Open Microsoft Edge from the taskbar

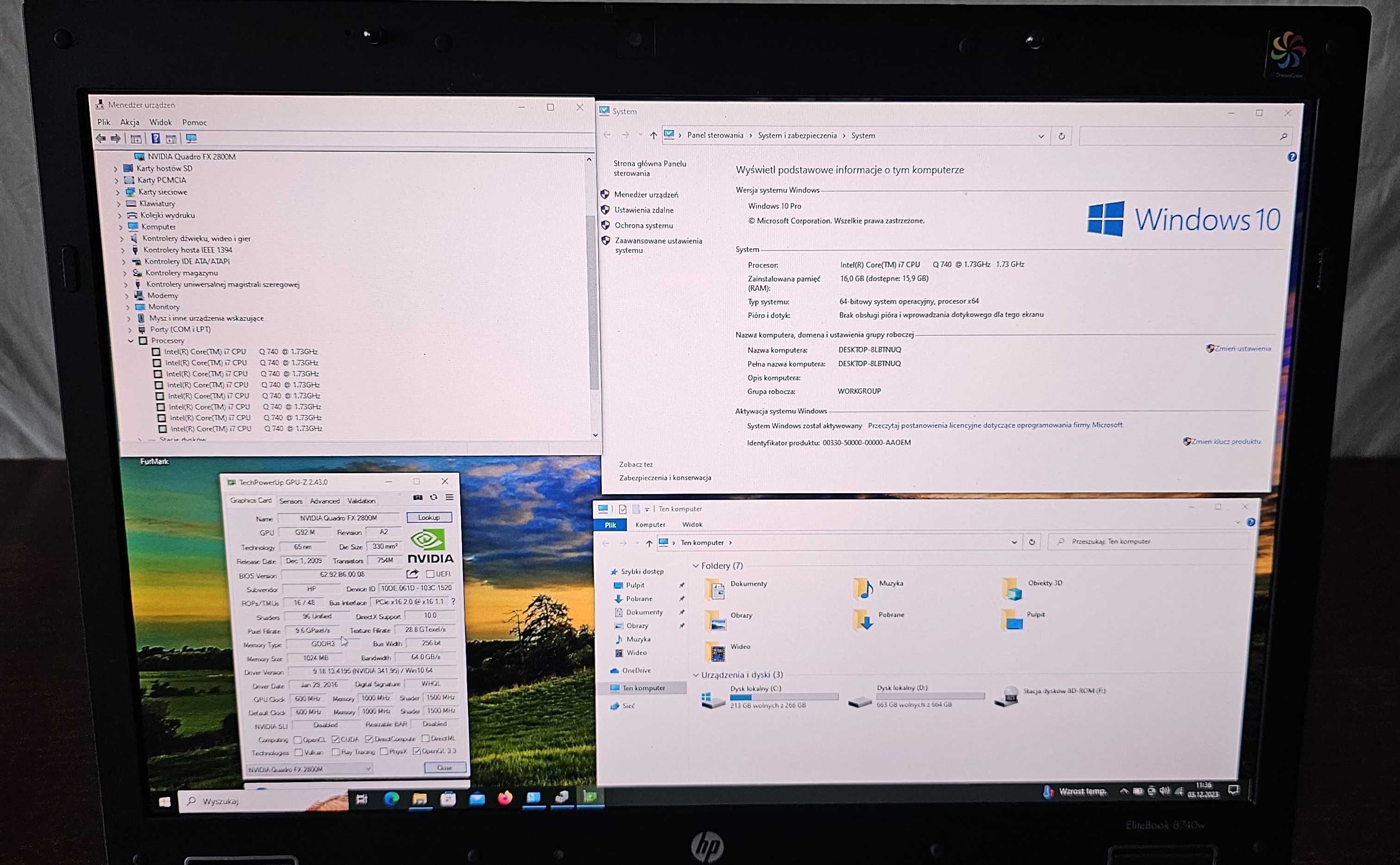[392, 799]
